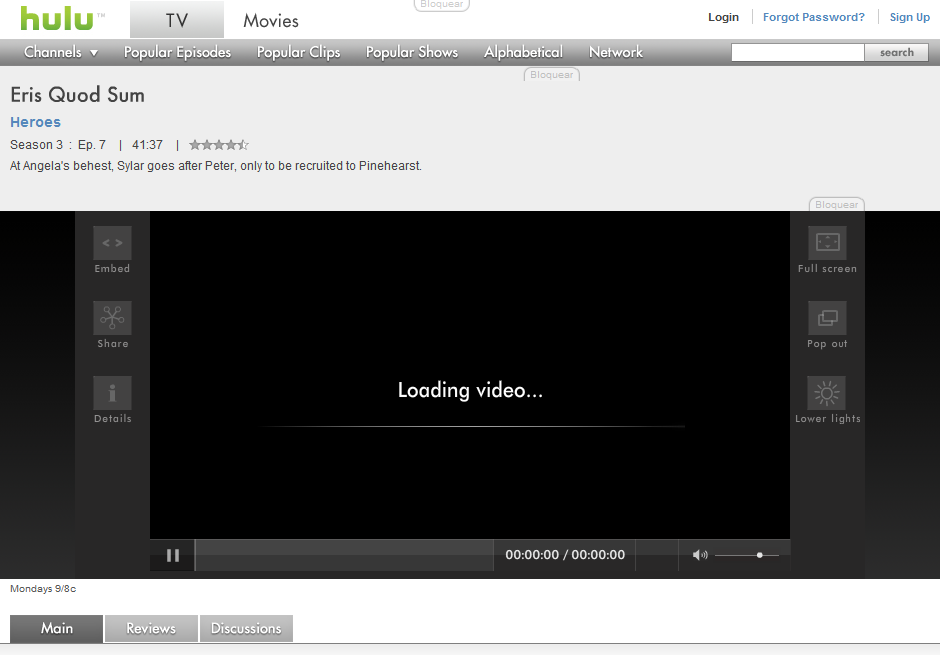Pause the video playback
The image size is (940, 655).
tap(173, 556)
